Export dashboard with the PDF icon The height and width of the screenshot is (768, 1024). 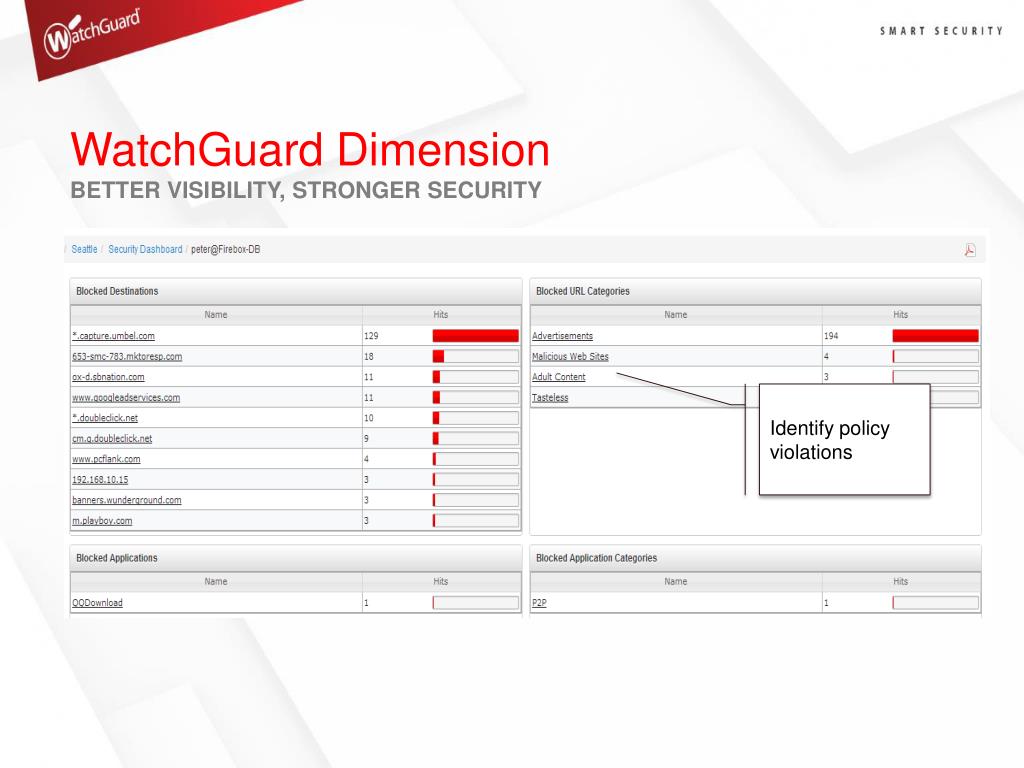coord(970,250)
